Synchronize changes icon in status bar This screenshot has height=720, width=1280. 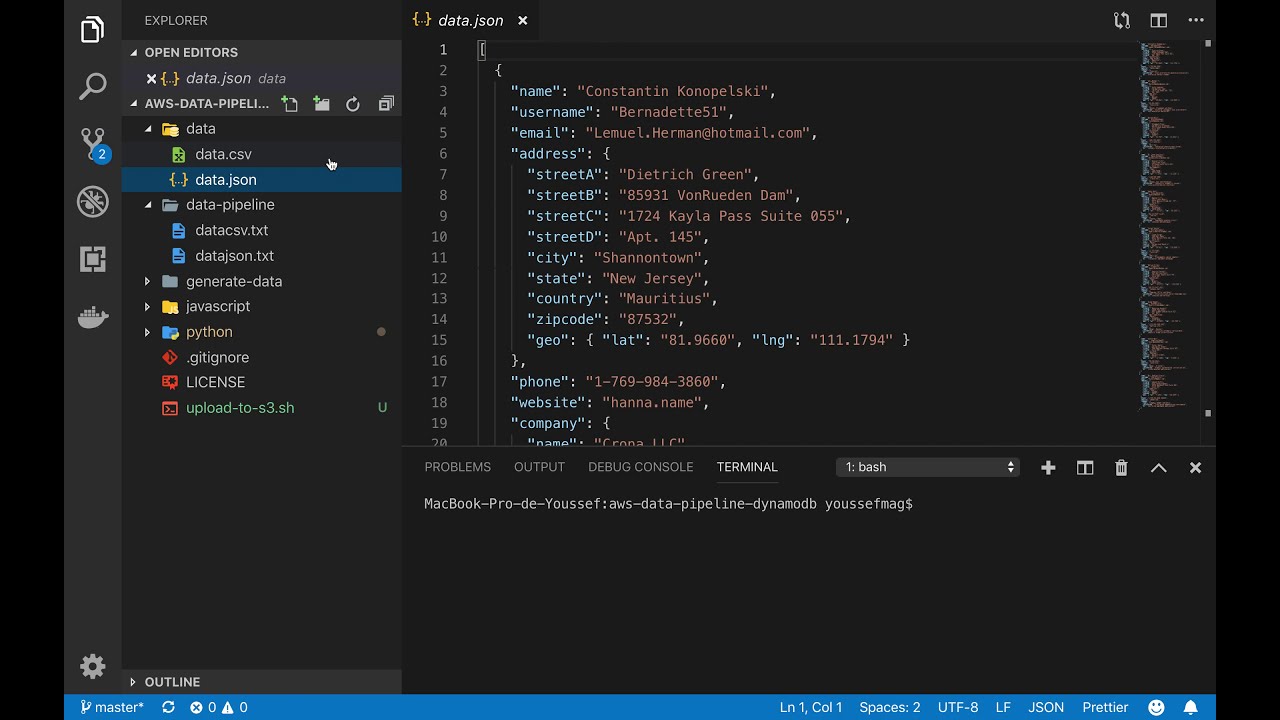click(x=168, y=707)
